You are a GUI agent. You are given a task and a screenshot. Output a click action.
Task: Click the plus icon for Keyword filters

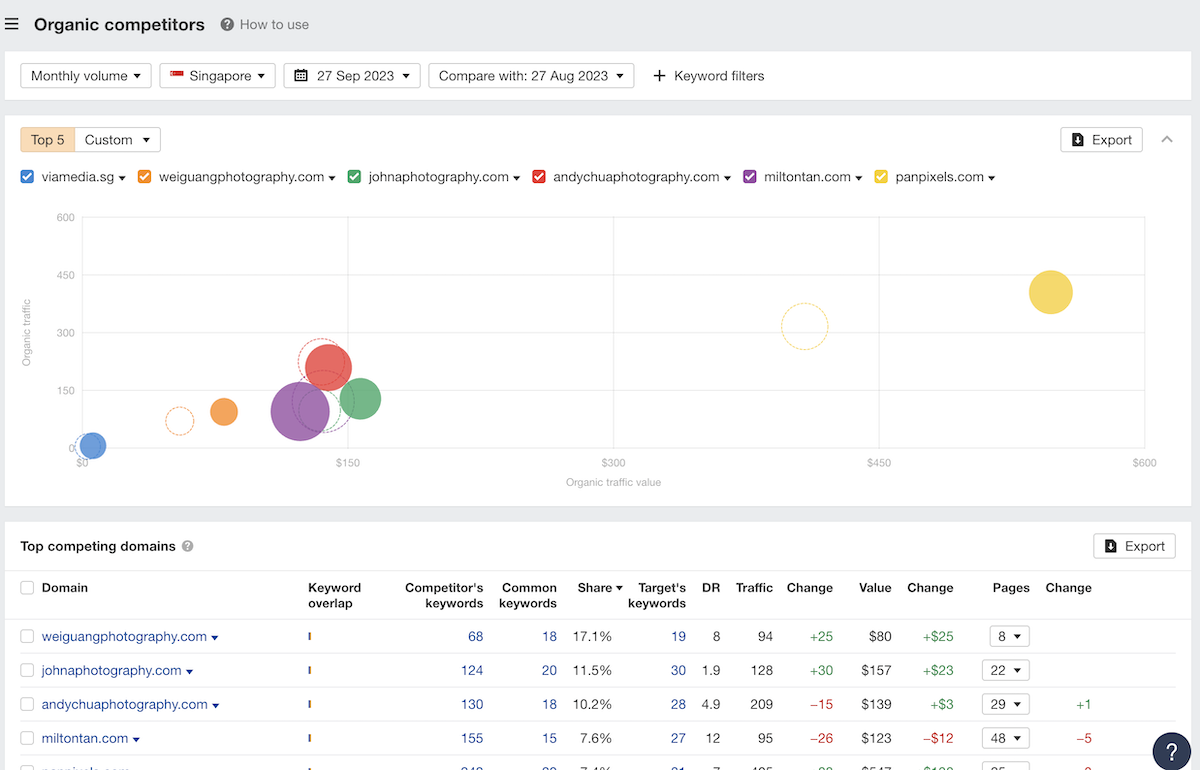[659, 76]
